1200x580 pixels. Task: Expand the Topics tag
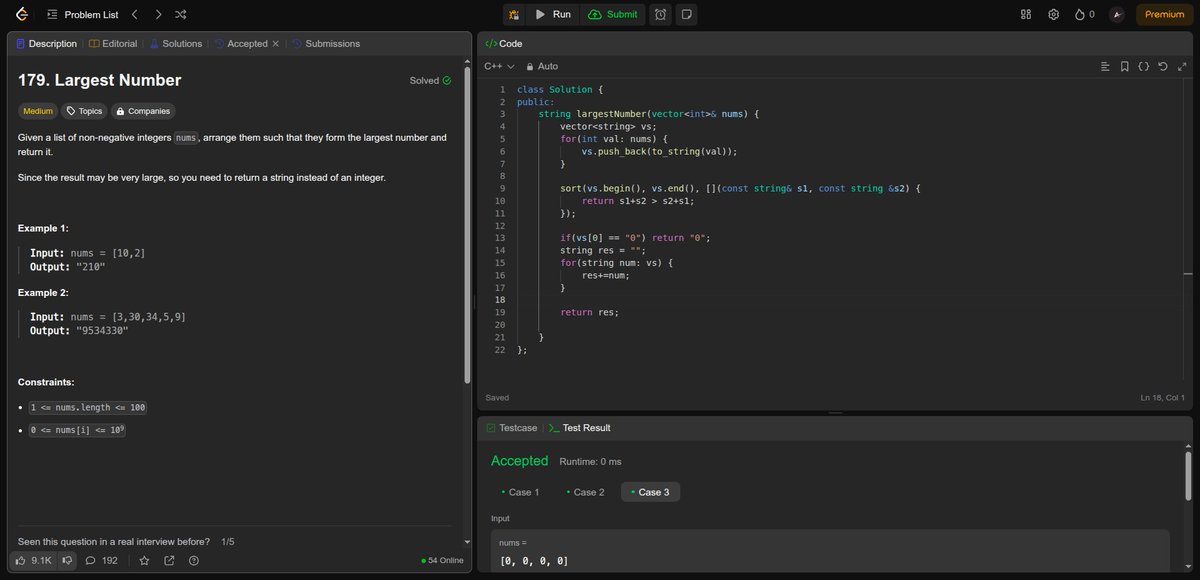tap(85, 111)
